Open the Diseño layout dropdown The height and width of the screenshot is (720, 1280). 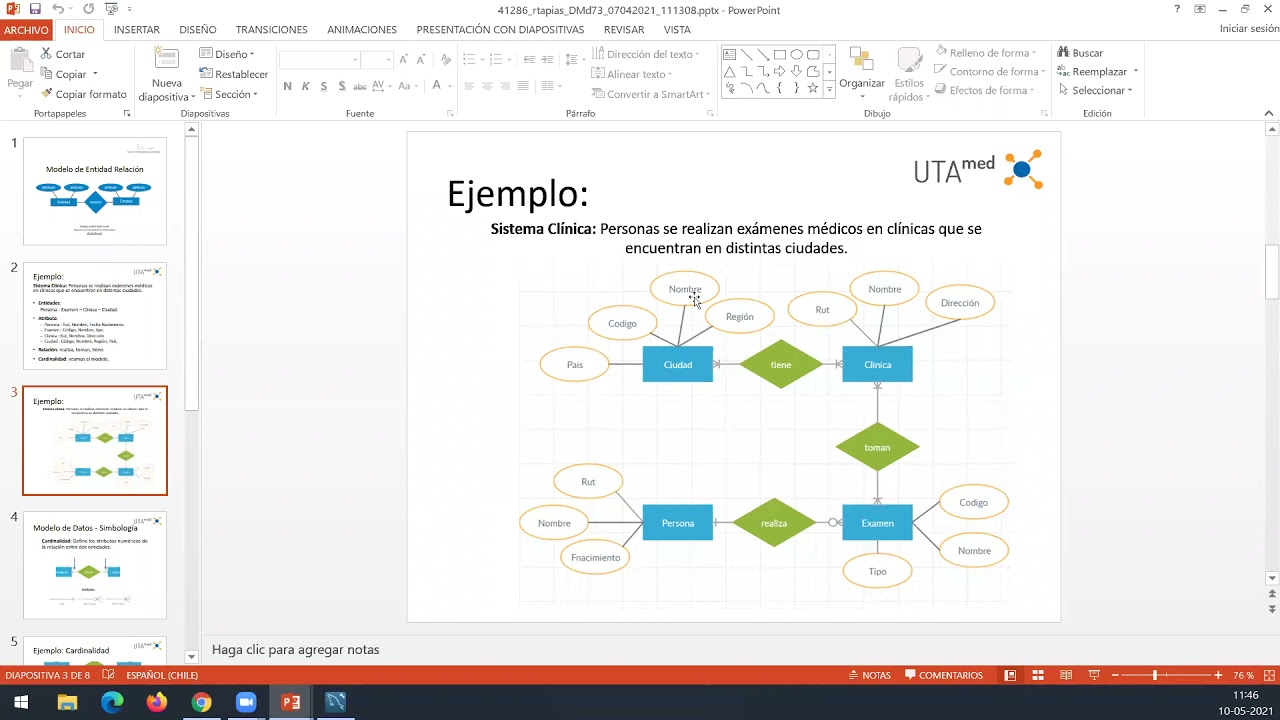click(x=228, y=54)
